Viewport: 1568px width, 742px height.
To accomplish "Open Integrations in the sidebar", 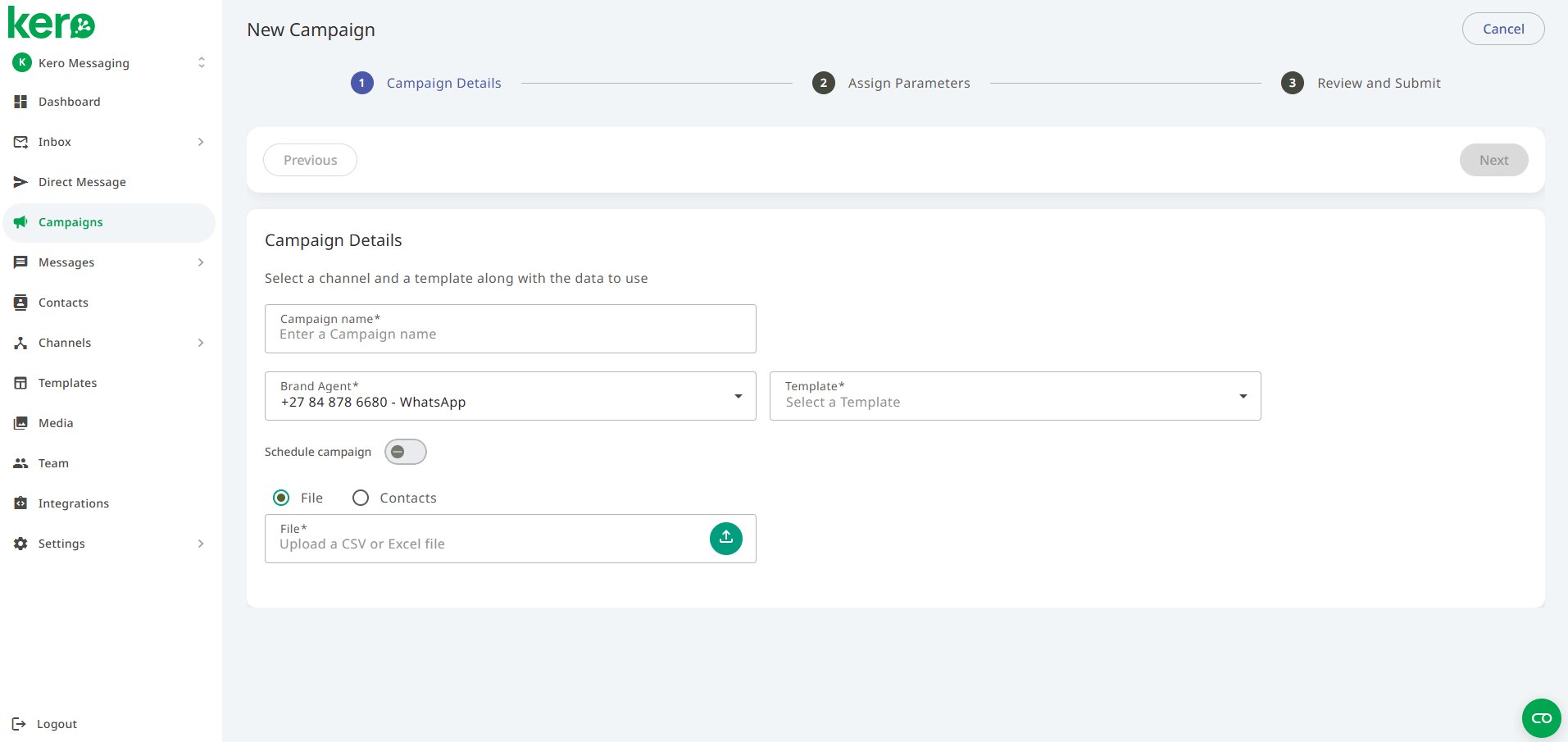I will point(109,503).
